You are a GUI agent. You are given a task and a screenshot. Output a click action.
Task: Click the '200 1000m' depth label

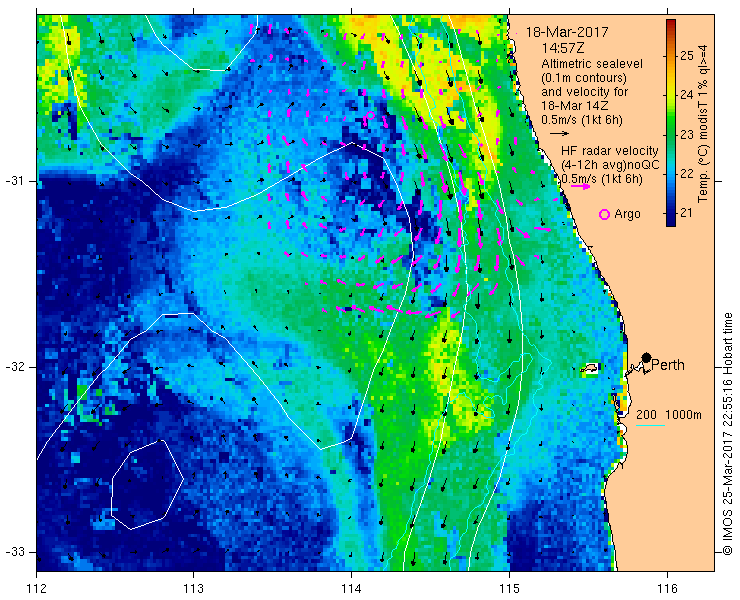(x=669, y=415)
